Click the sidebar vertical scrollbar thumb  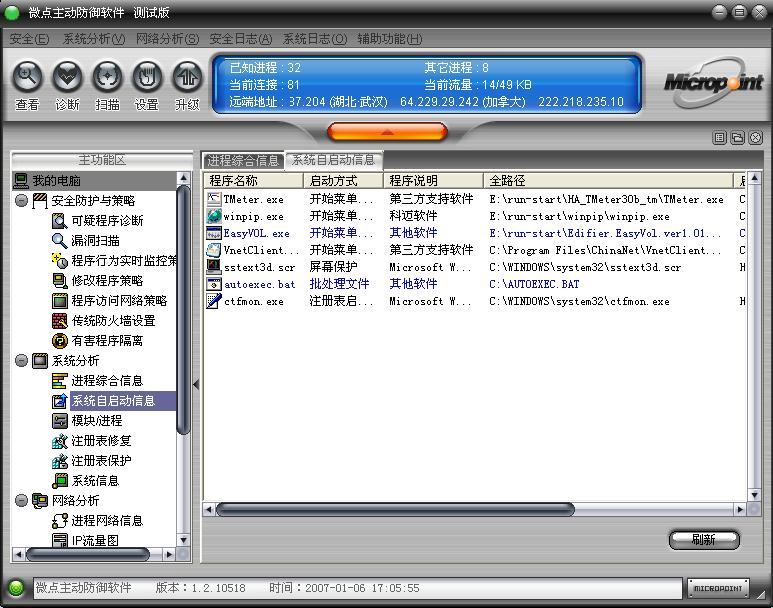coord(183,310)
